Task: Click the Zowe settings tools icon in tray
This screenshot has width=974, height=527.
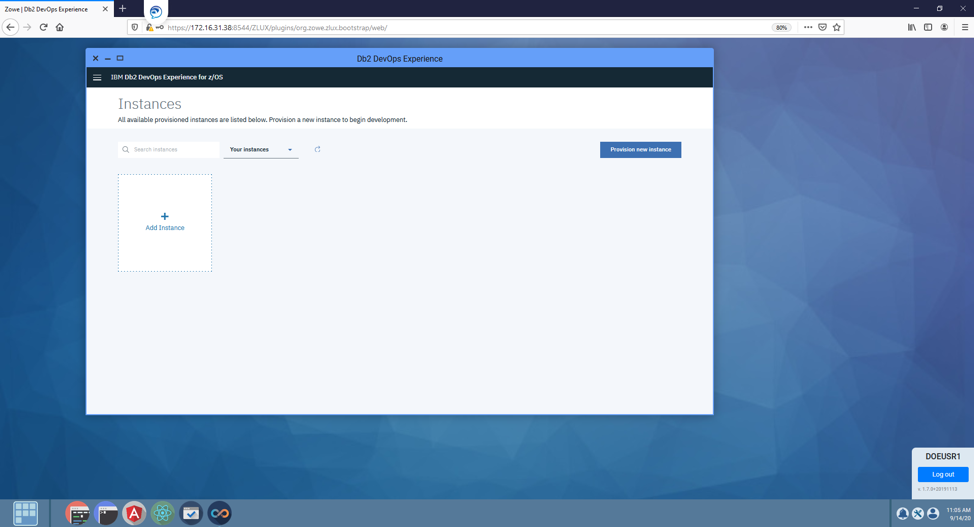Action: click(x=917, y=513)
